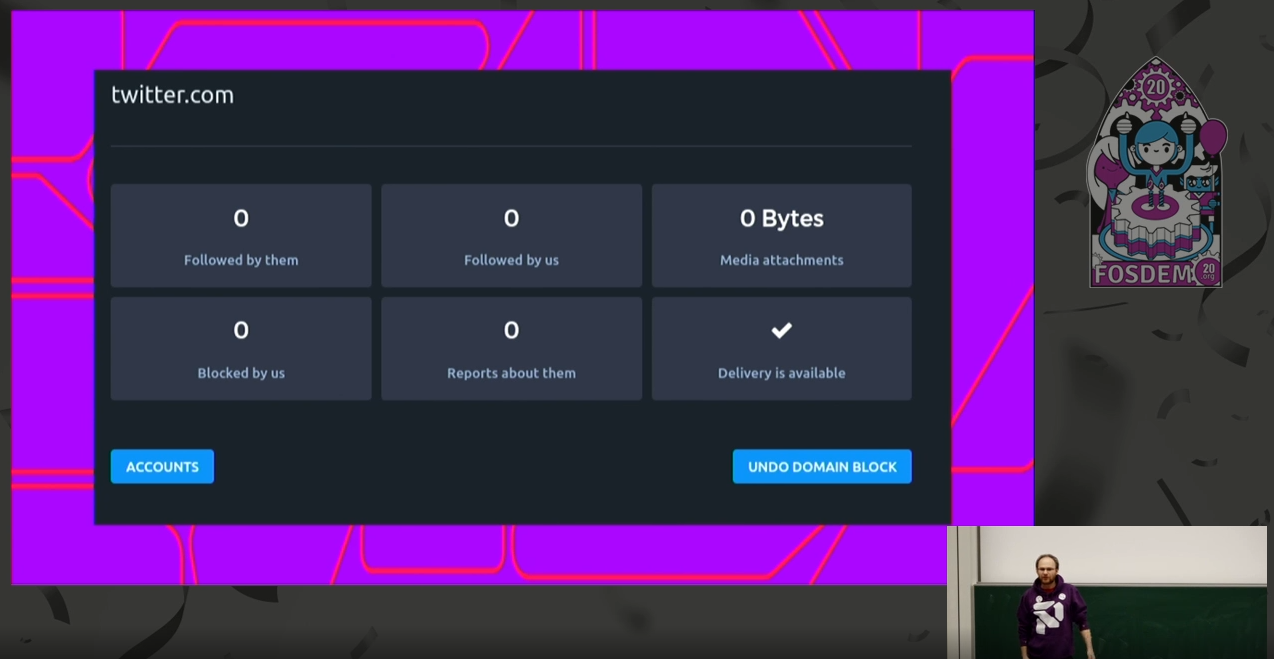Click the Blocked by us label

click(x=241, y=373)
